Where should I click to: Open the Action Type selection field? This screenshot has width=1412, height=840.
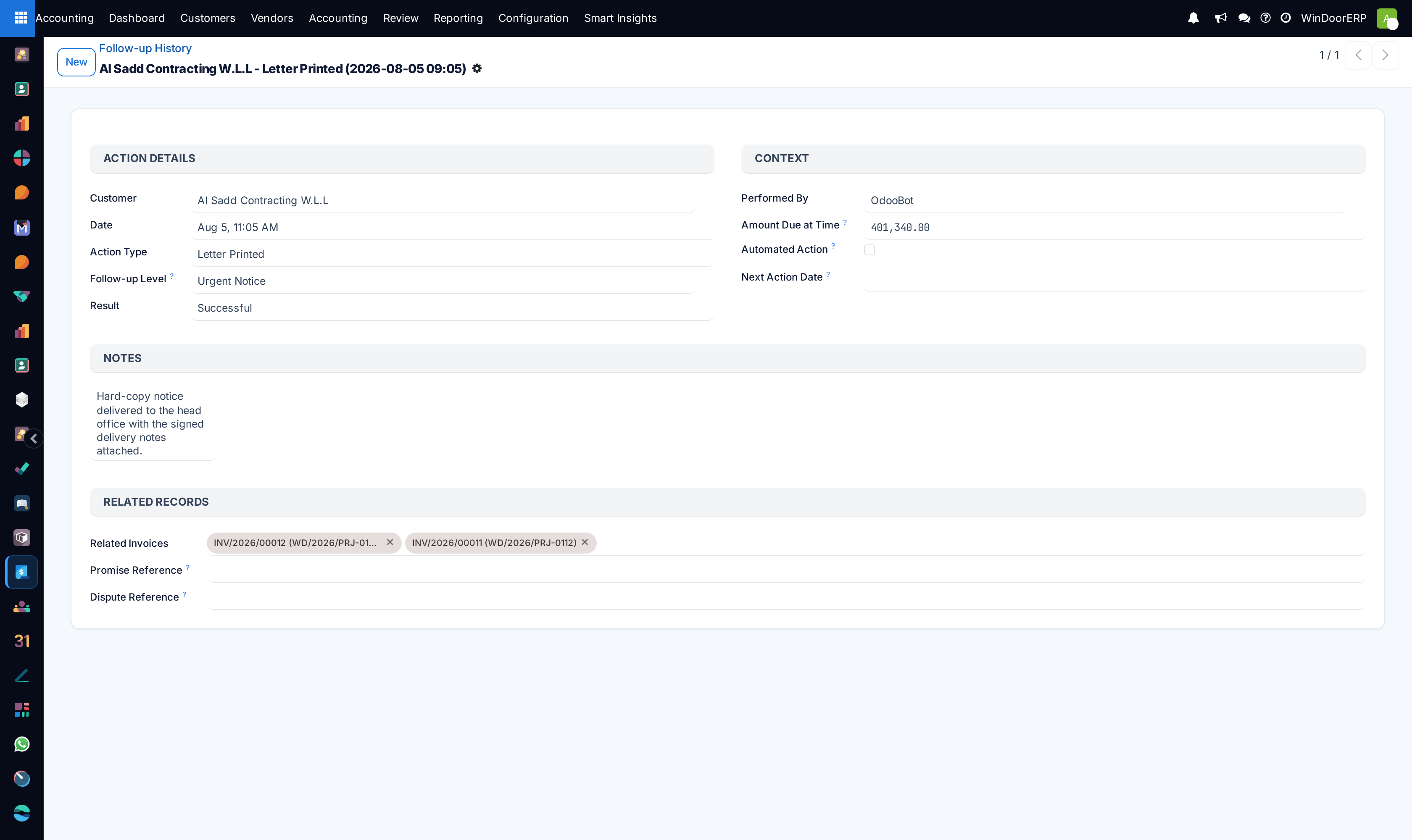pyautogui.click(x=452, y=254)
